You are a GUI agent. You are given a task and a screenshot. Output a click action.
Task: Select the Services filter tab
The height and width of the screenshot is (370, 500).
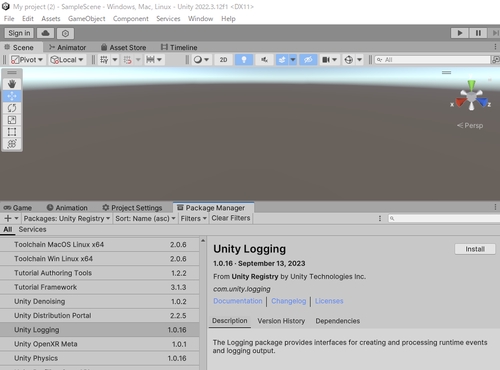point(32,229)
